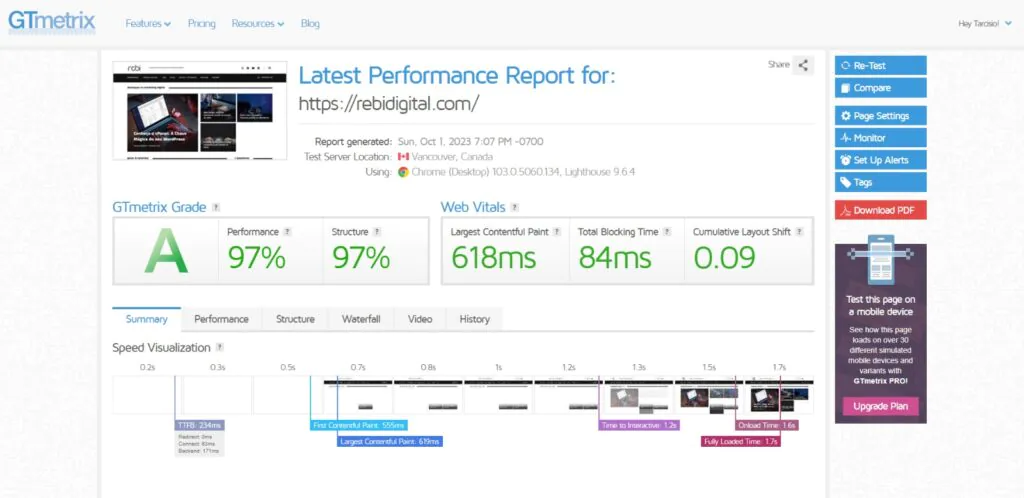
Task: Click the help icon next to Web Vitals
Action: [515, 208]
